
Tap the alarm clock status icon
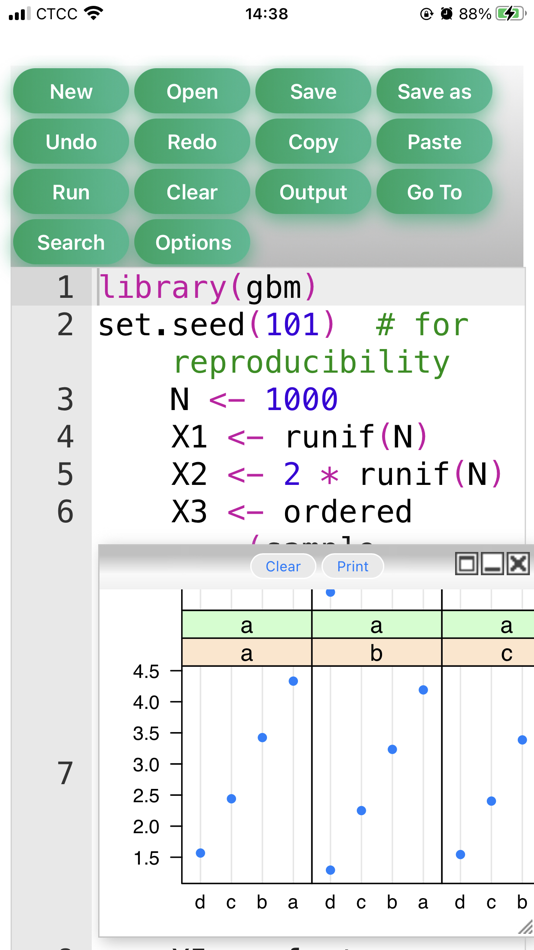(447, 13)
